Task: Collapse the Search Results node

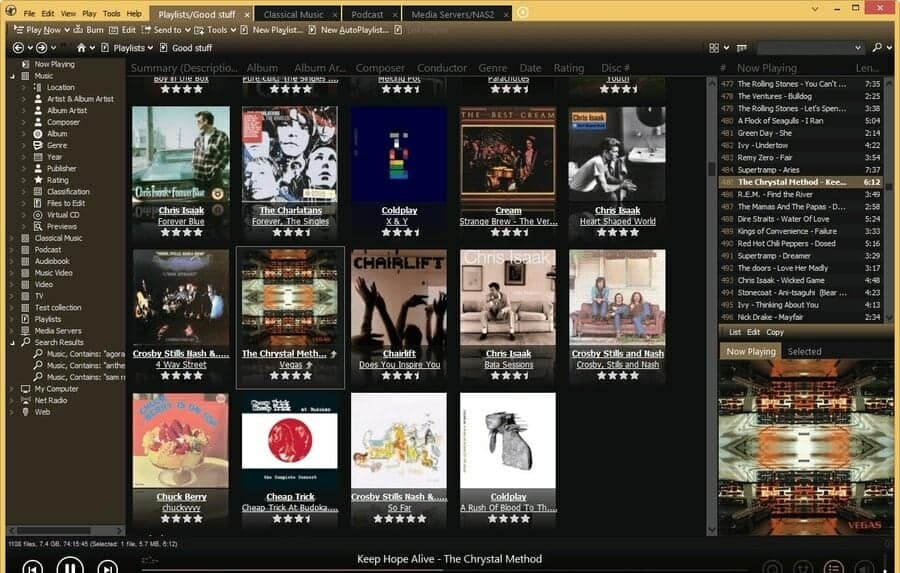Action: click(x=13, y=342)
